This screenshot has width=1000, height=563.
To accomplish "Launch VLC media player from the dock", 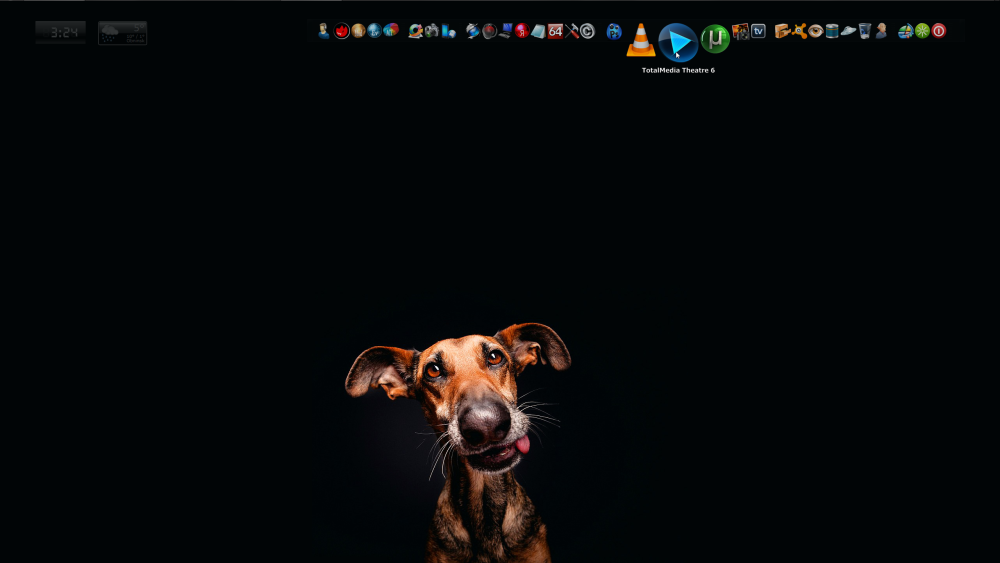I will click(641, 40).
